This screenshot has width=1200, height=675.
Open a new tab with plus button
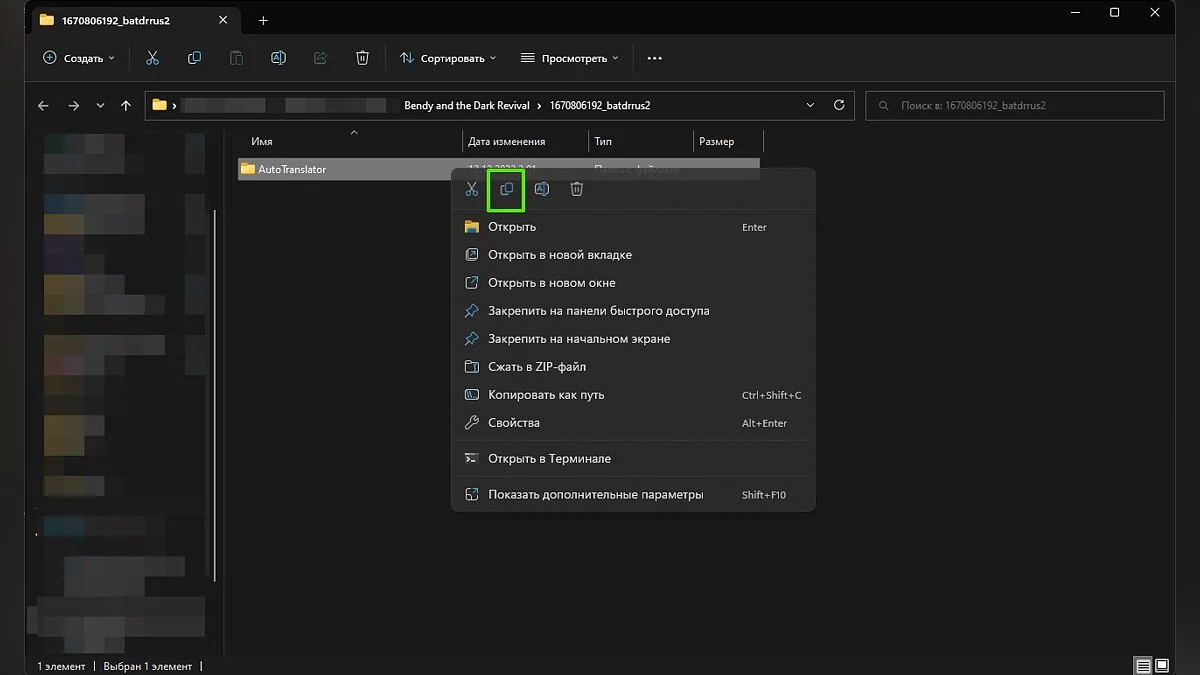click(x=263, y=20)
